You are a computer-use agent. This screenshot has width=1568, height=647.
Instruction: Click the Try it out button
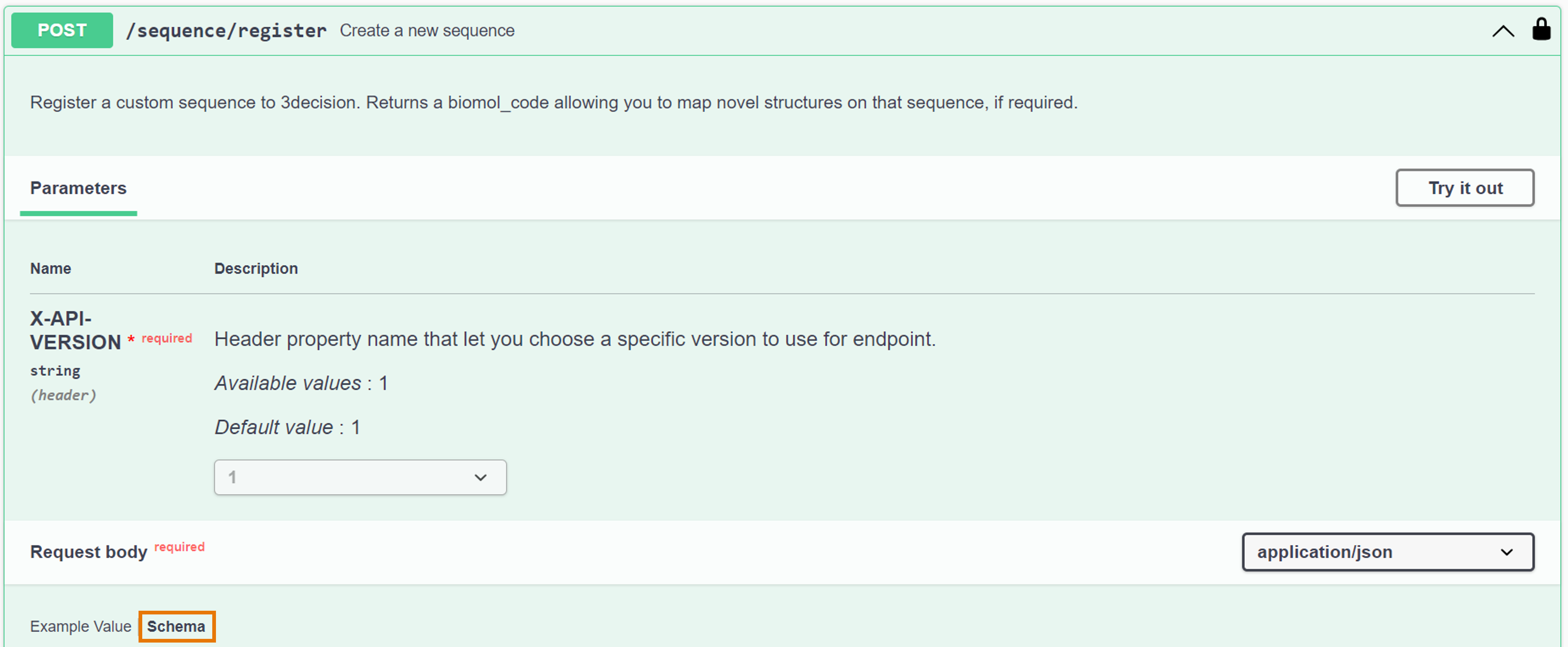pyautogui.click(x=1465, y=188)
